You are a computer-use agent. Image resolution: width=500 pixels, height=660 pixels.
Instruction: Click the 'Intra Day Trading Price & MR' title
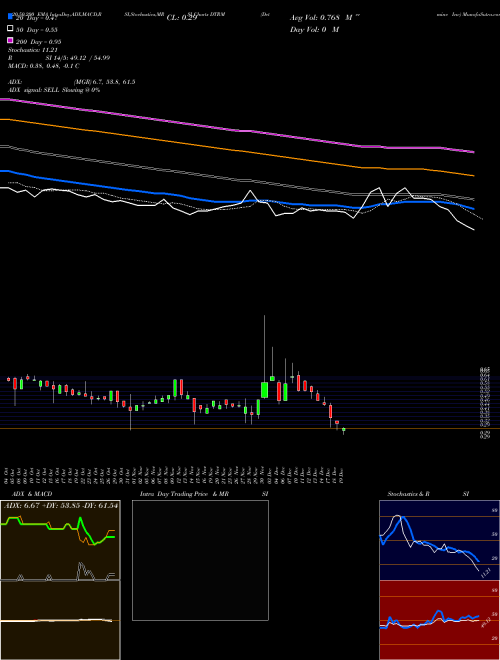pos(184,494)
